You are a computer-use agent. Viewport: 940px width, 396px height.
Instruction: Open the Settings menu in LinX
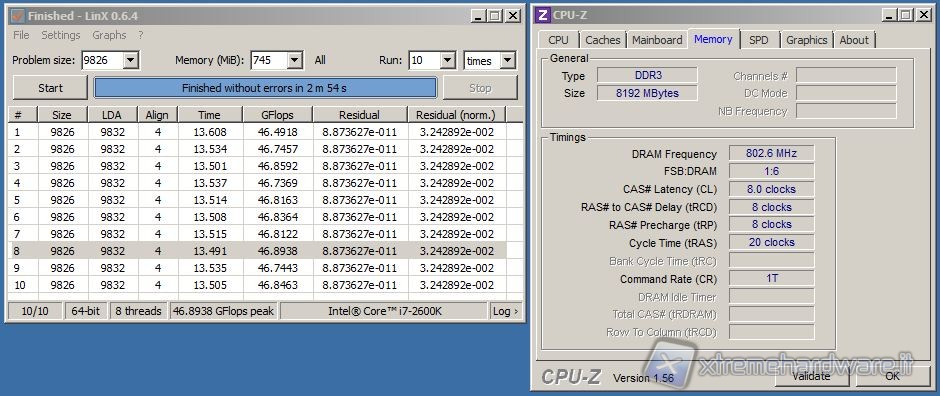tap(61, 35)
